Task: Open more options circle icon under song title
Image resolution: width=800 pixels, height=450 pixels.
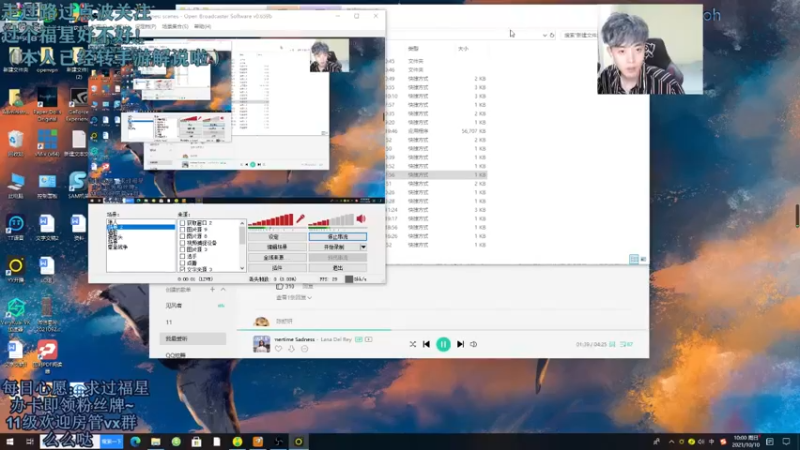Action: pos(305,349)
